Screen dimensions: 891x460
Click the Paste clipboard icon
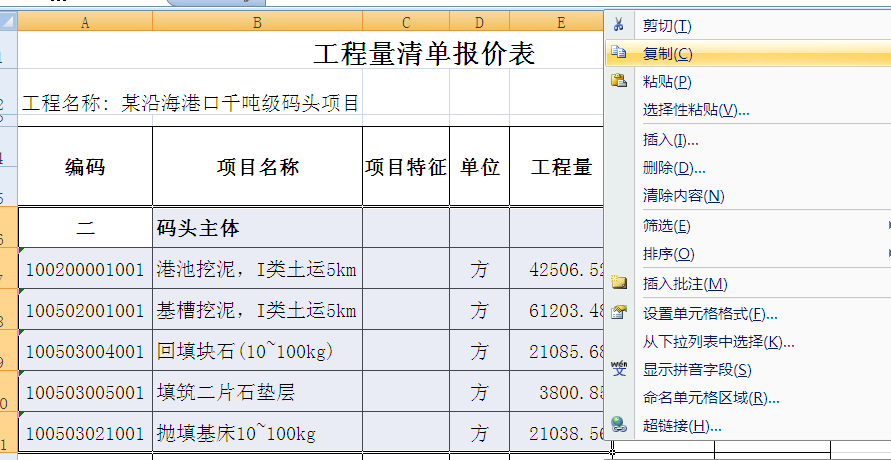[619, 81]
